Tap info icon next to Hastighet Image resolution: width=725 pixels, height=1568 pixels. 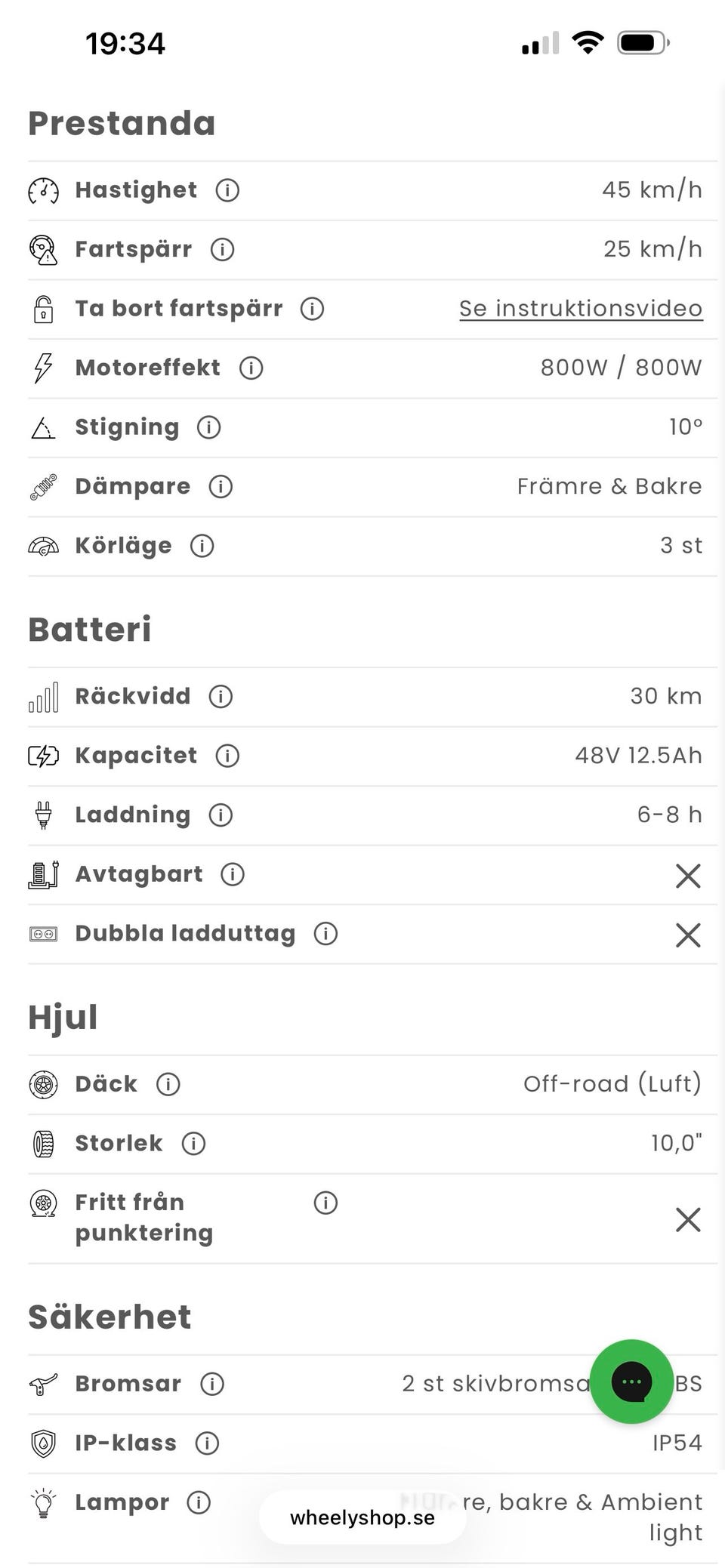tap(227, 190)
